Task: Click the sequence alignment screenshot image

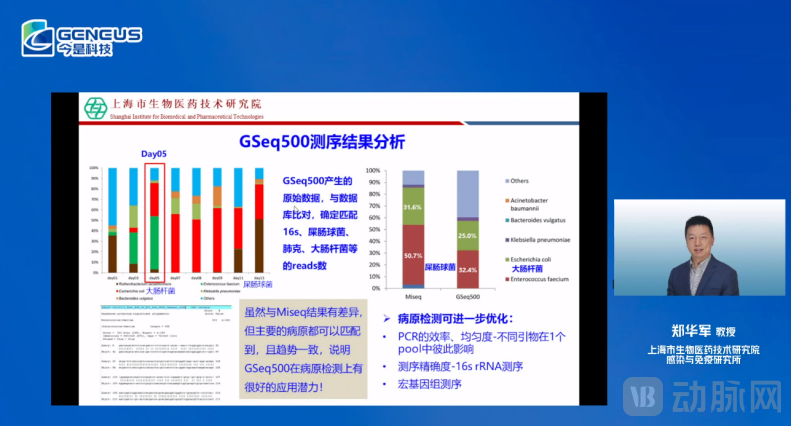Action: pos(166,349)
